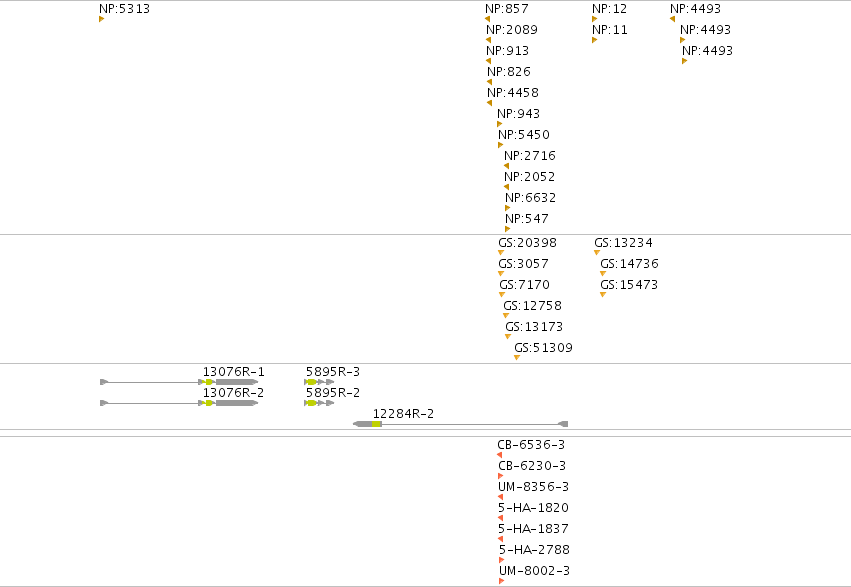The width and height of the screenshot is (851, 587).
Task: Select the 5895R-2 transcript label
Action: coord(333,393)
